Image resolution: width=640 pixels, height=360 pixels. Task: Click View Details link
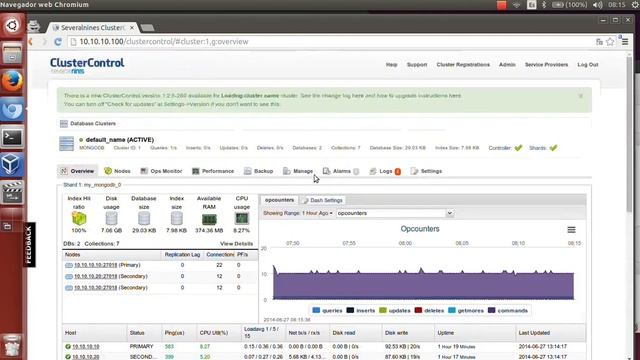(236, 244)
